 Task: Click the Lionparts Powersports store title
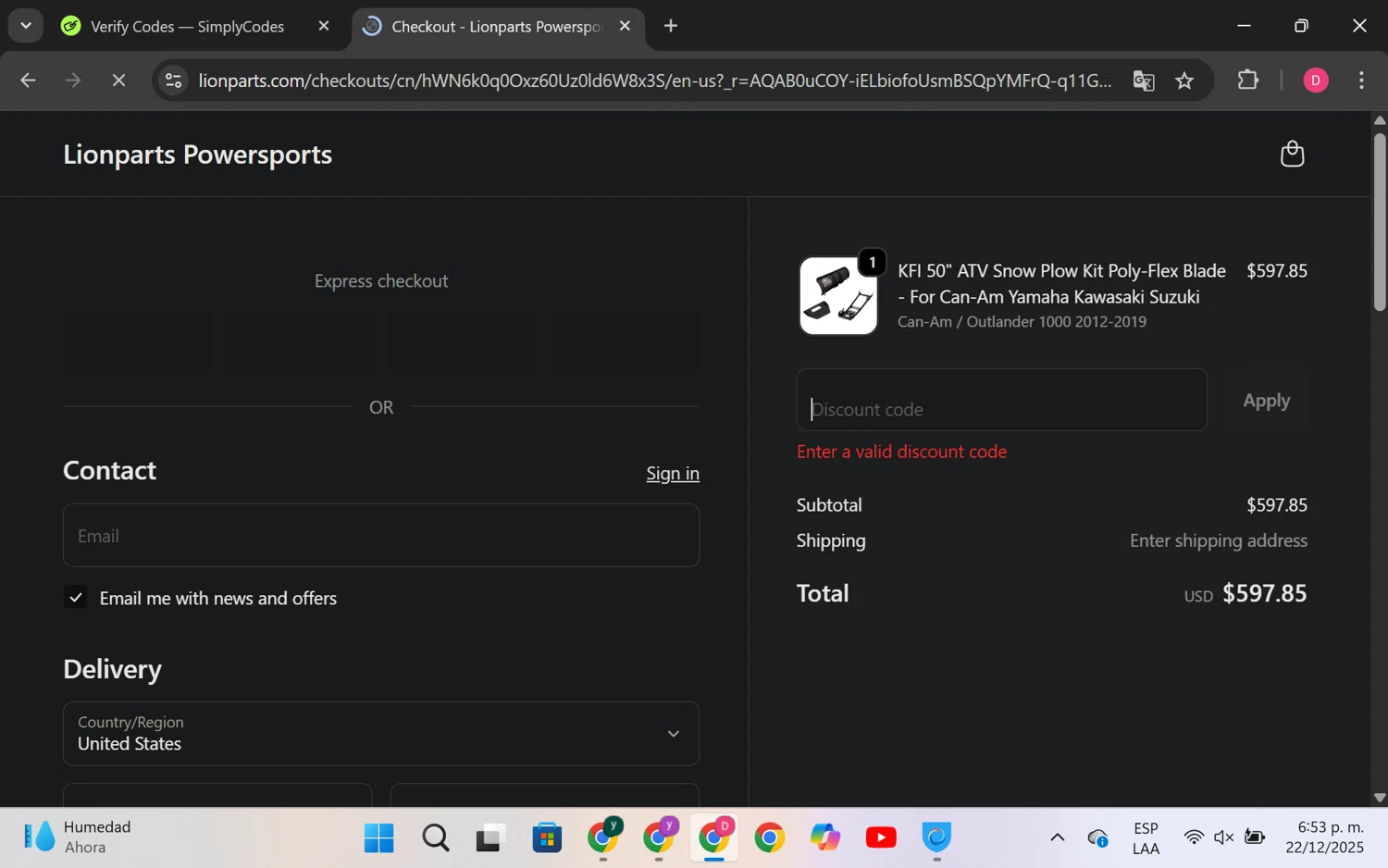coord(197,155)
